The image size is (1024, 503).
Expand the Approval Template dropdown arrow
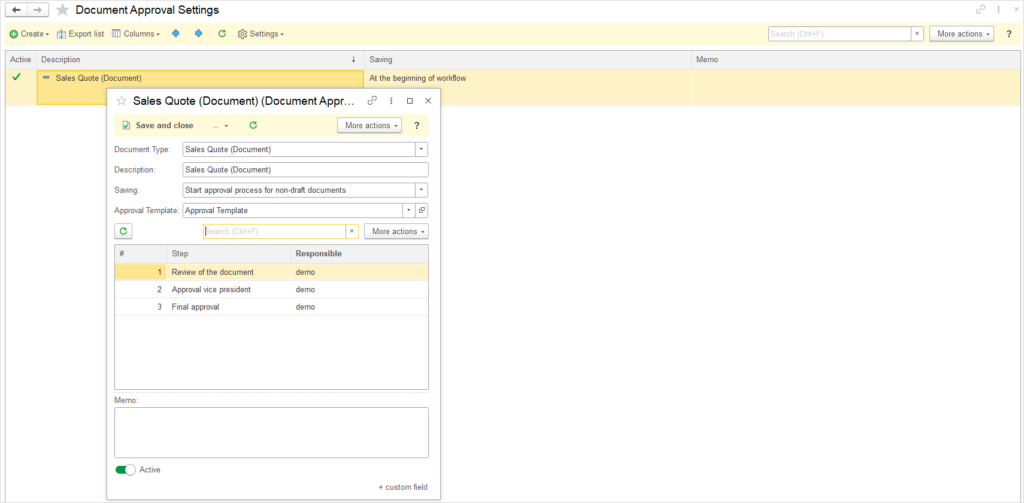click(408, 211)
